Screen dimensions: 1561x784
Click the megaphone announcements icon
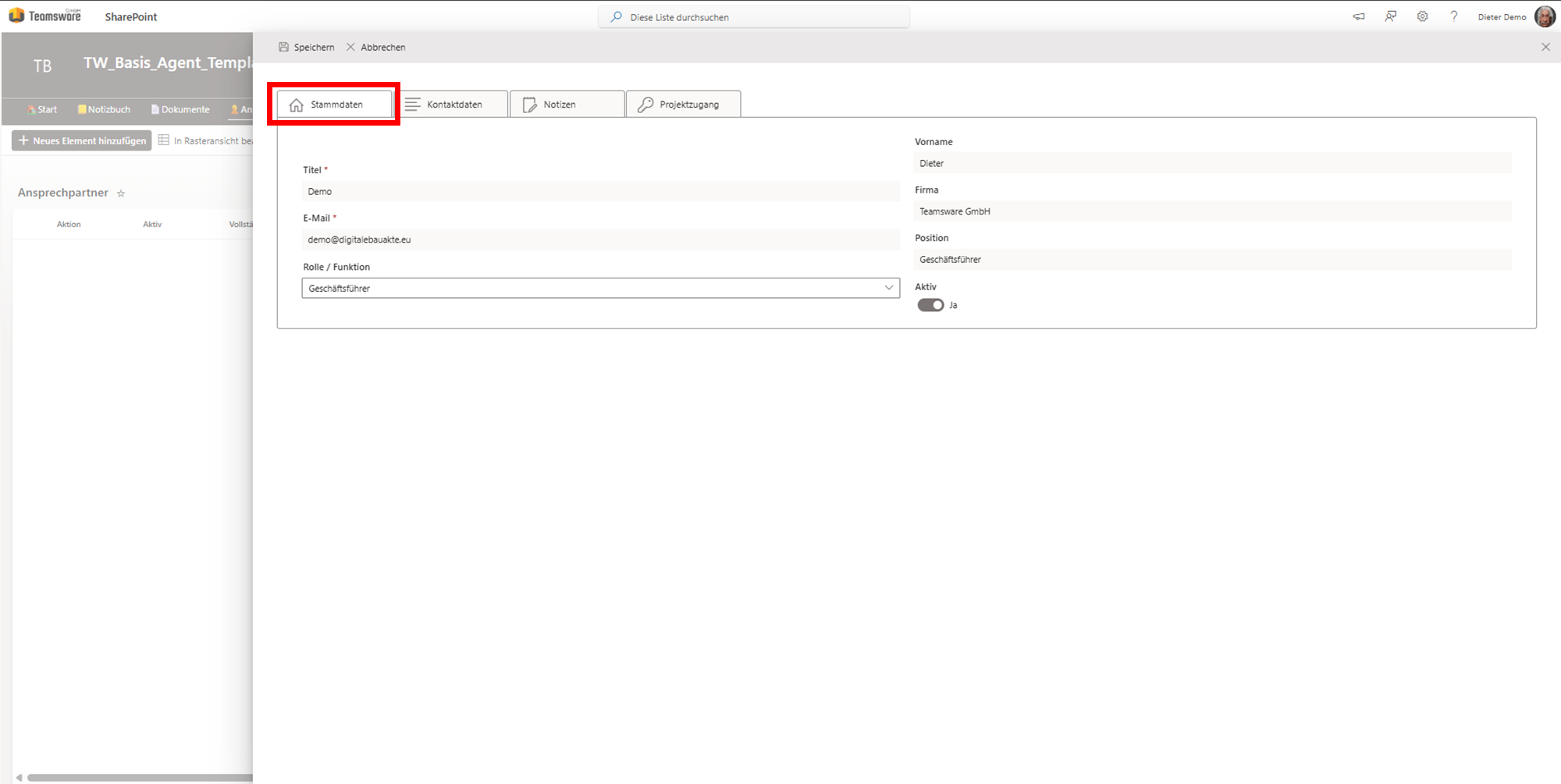click(1359, 16)
